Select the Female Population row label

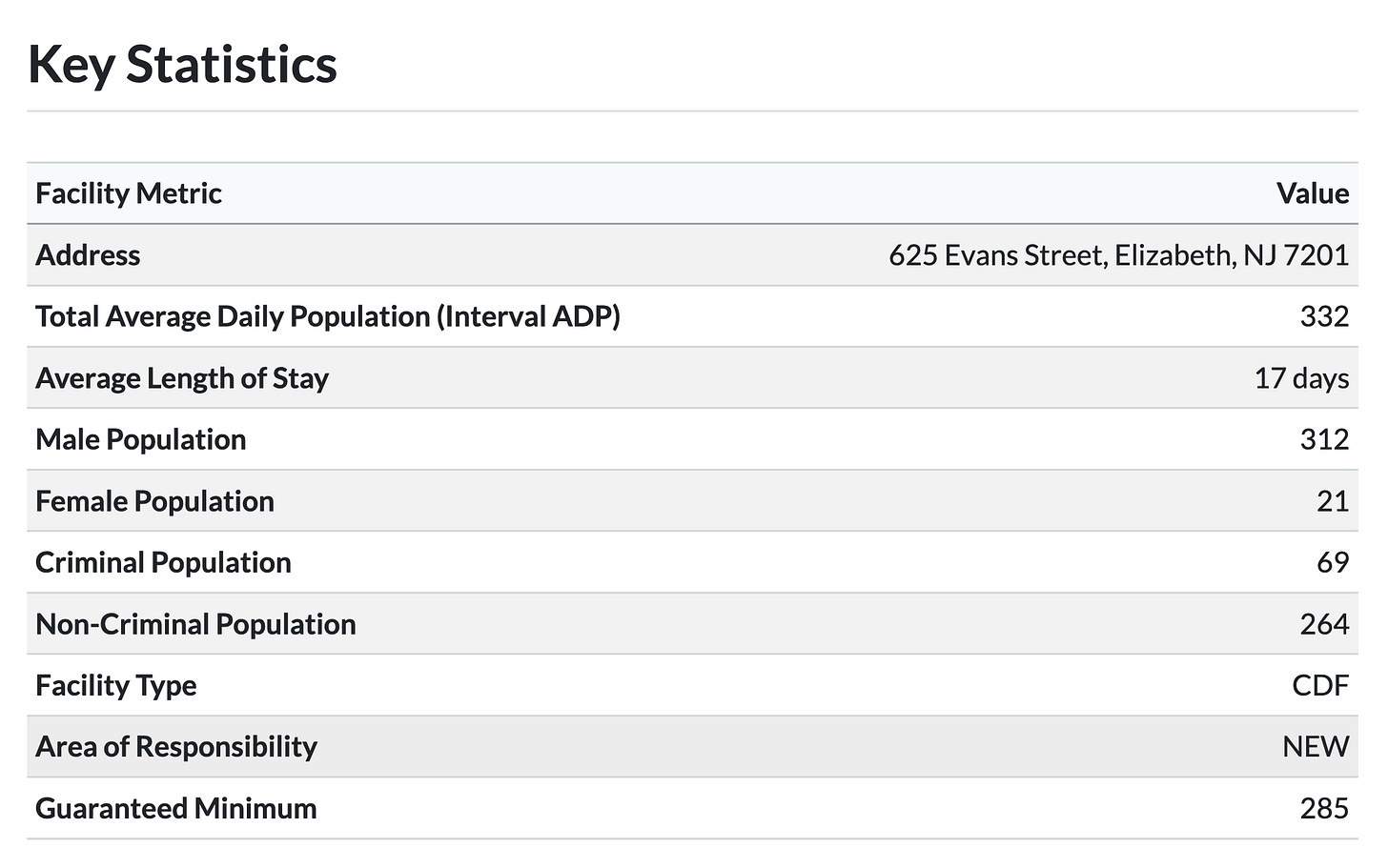click(154, 501)
